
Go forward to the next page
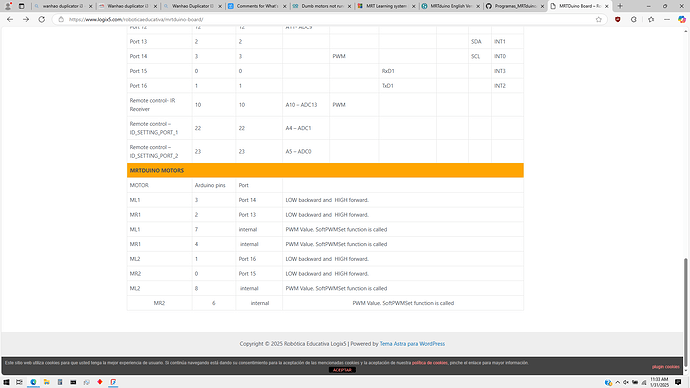coord(26,19)
